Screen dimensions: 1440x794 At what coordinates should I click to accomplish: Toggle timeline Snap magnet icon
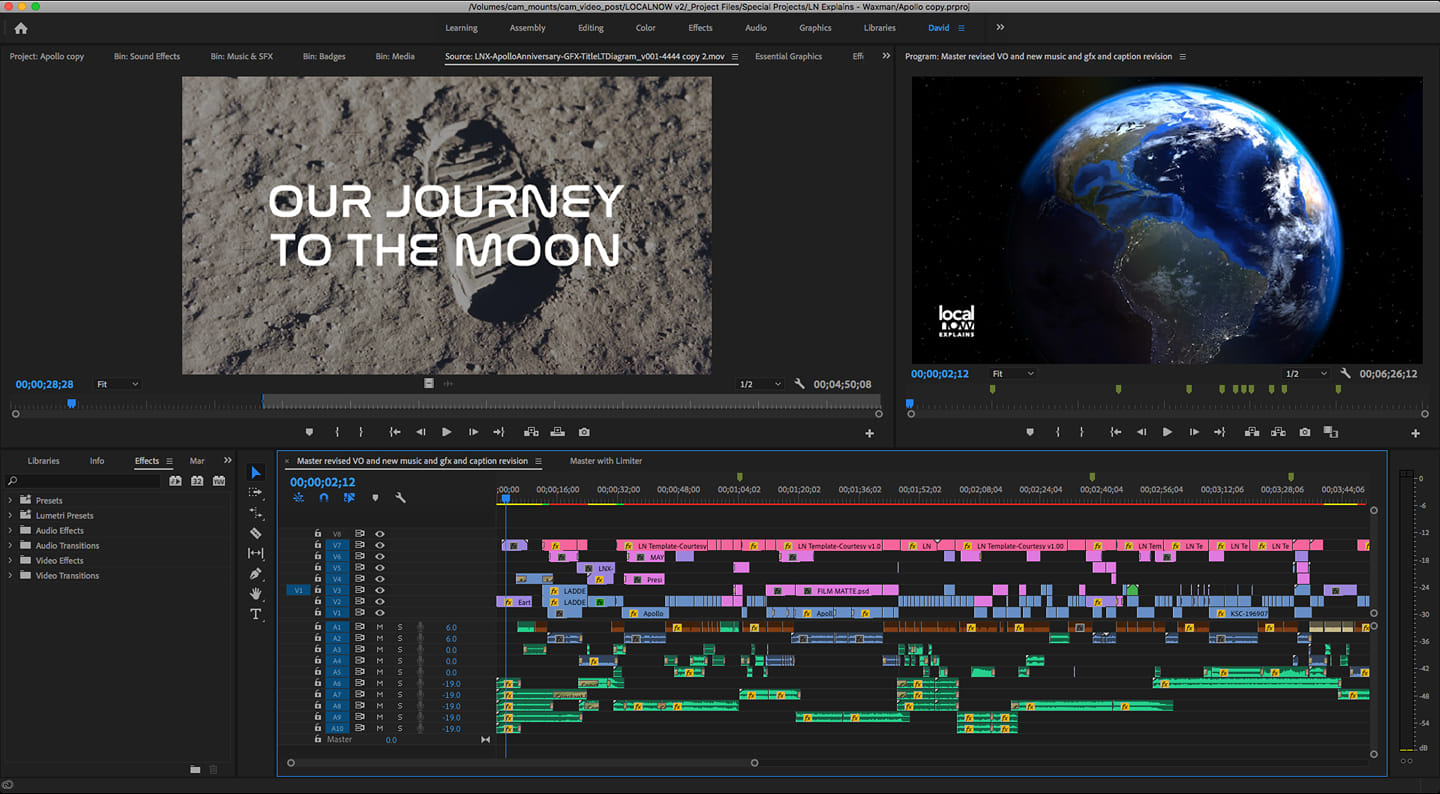[323, 497]
